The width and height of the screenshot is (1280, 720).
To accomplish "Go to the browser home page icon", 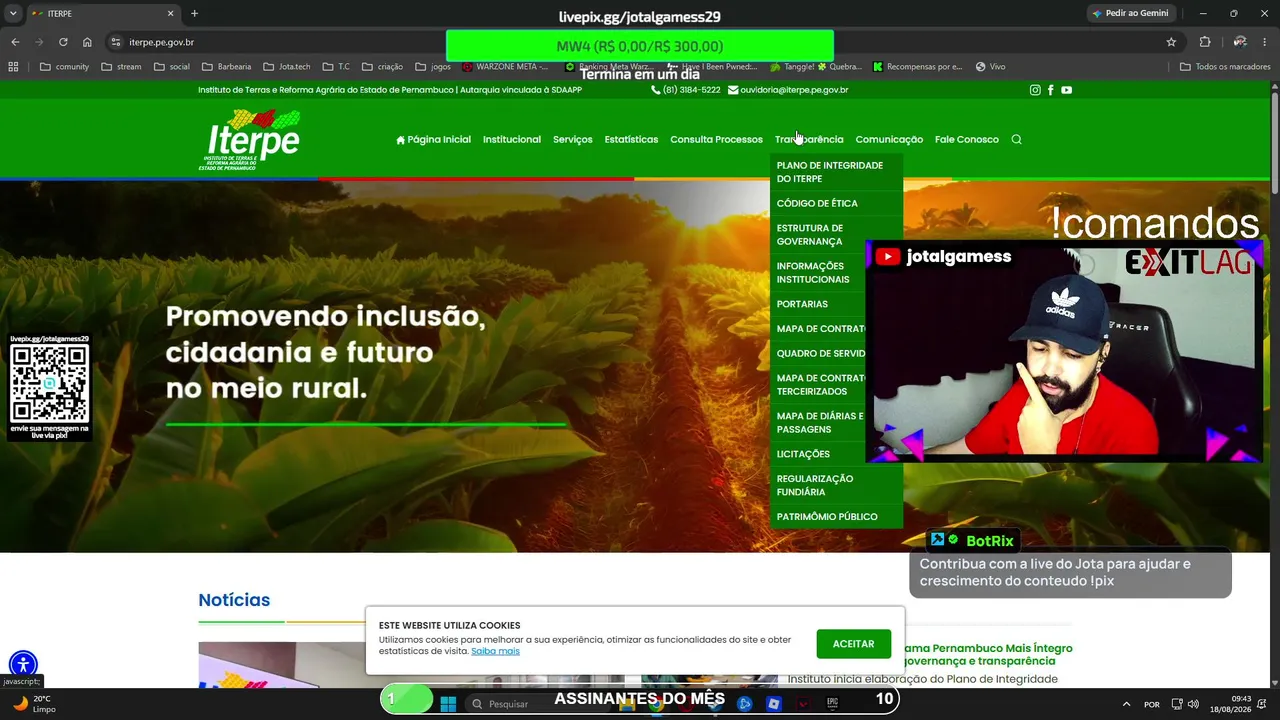I will tap(87, 42).
